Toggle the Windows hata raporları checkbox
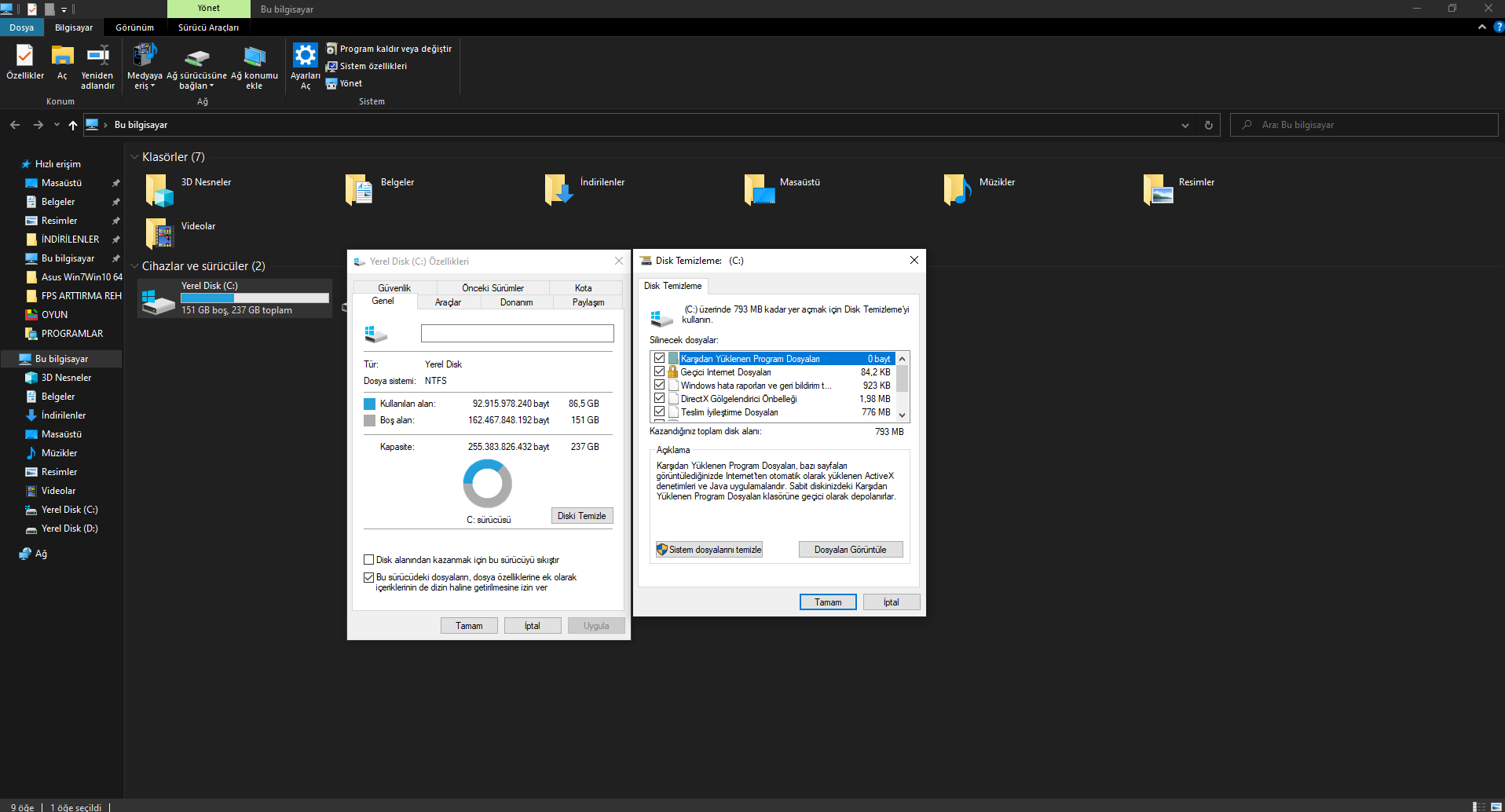This screenshot has height=812, width=1505. (x=660, y=385)
